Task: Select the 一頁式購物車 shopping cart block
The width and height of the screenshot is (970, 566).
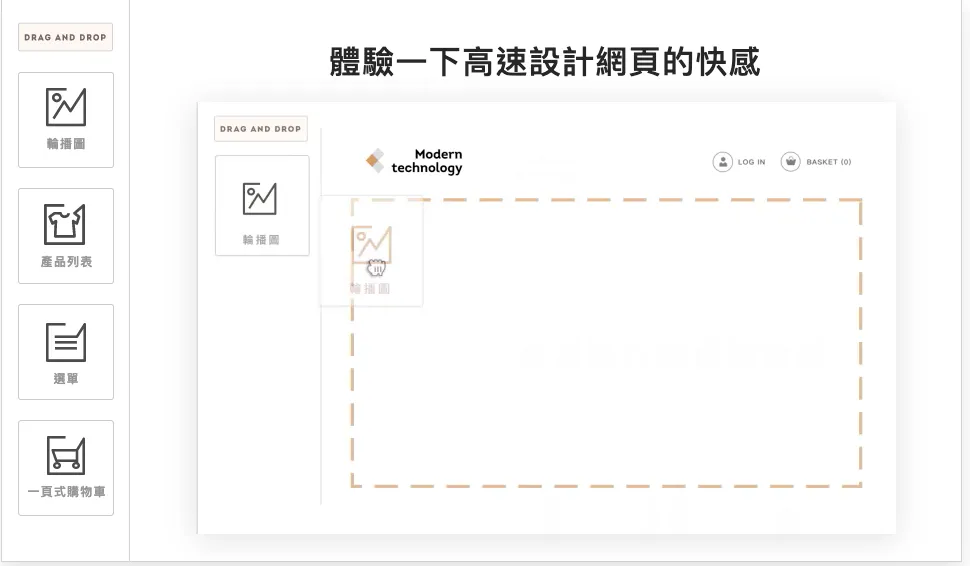Action: pyautogui.click(x=66, y=468)
